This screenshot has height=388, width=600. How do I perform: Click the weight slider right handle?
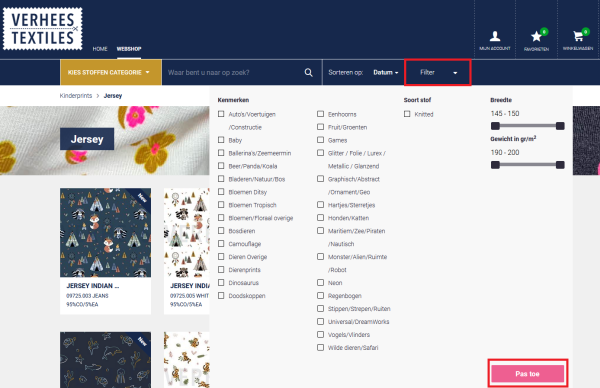(x=560, y=165)
